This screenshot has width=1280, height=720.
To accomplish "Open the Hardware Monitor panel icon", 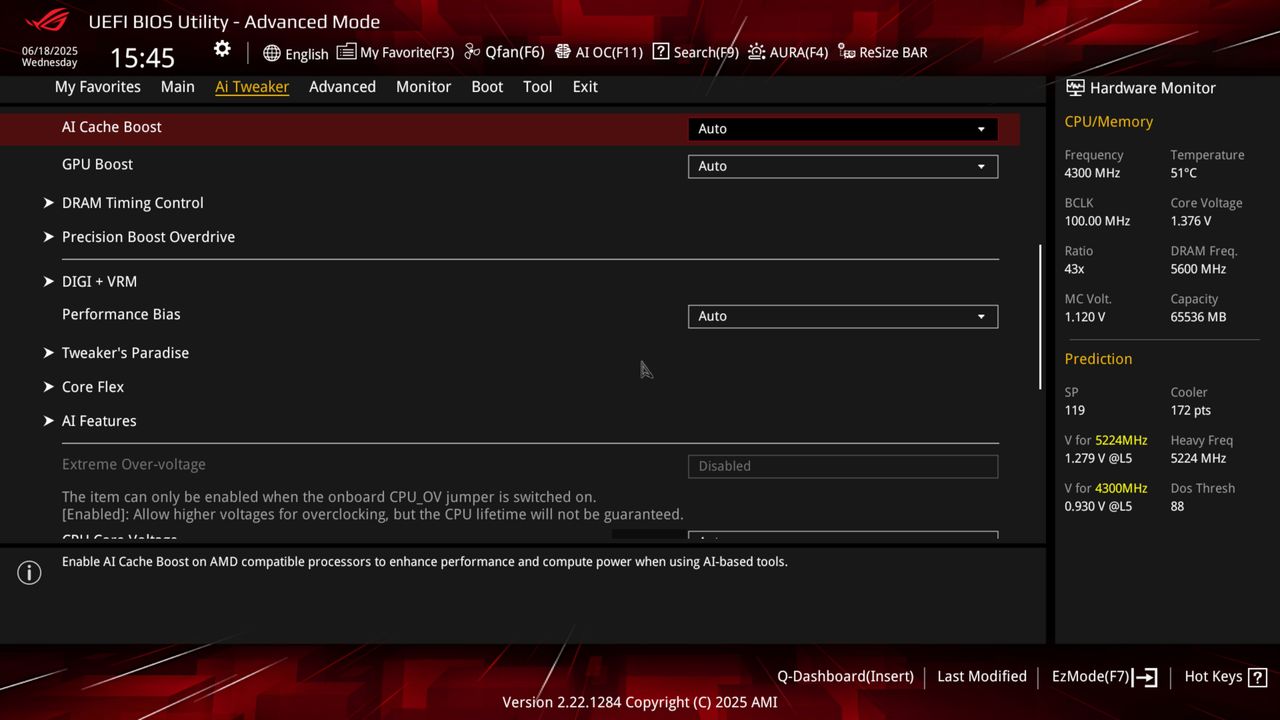I will [x=1075, y=88].
